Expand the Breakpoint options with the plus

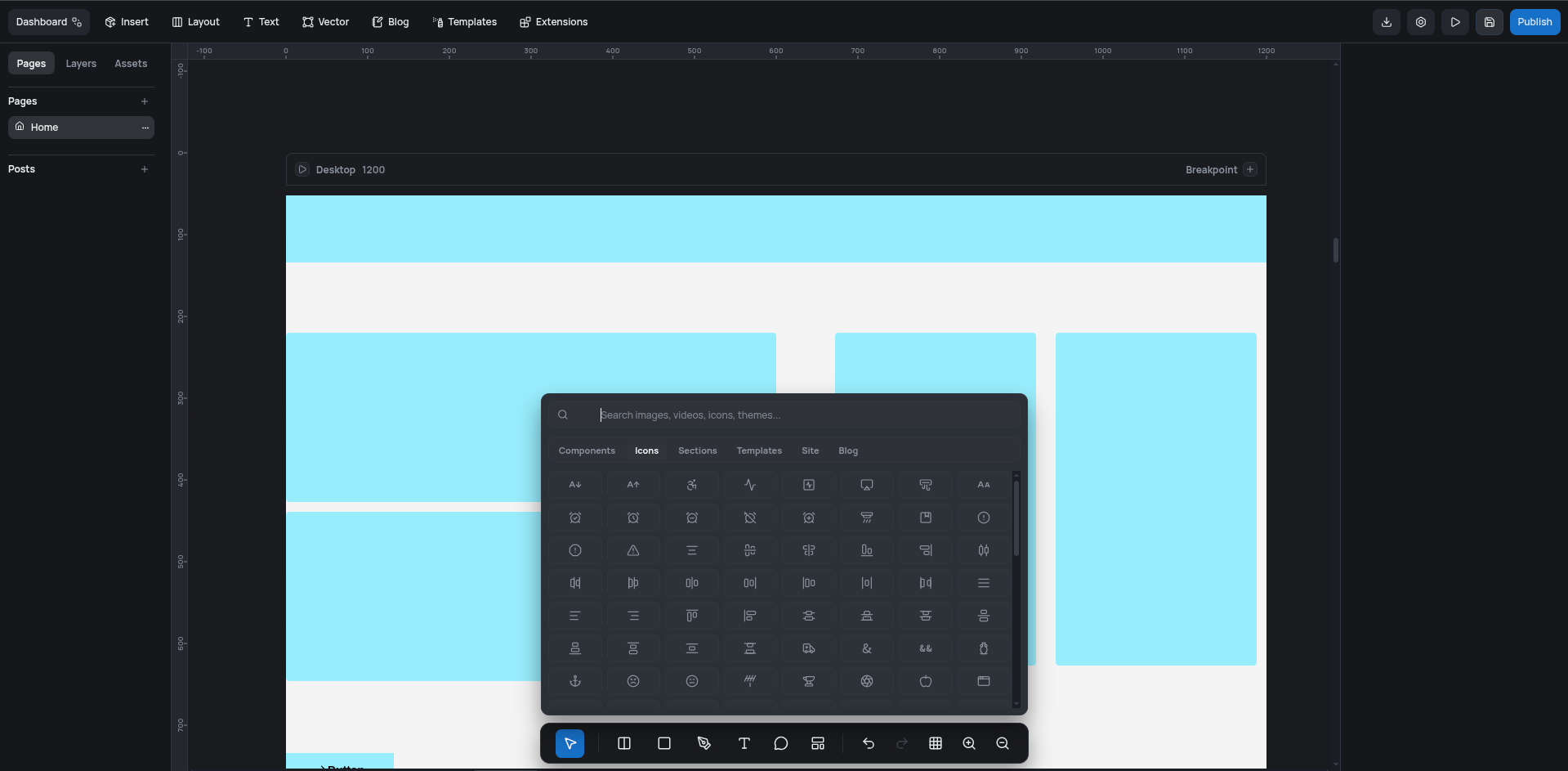[1250, 169]
